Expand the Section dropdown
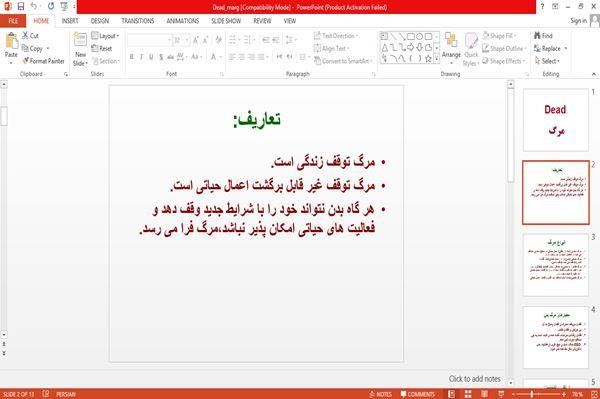Viewport: 600px width, 399px height. click(x=106, y=61)
